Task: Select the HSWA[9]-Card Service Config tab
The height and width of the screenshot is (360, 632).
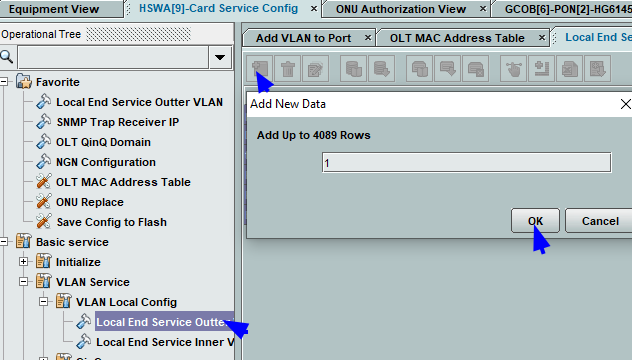Action: pyautogui.click(x=218, y=8)
